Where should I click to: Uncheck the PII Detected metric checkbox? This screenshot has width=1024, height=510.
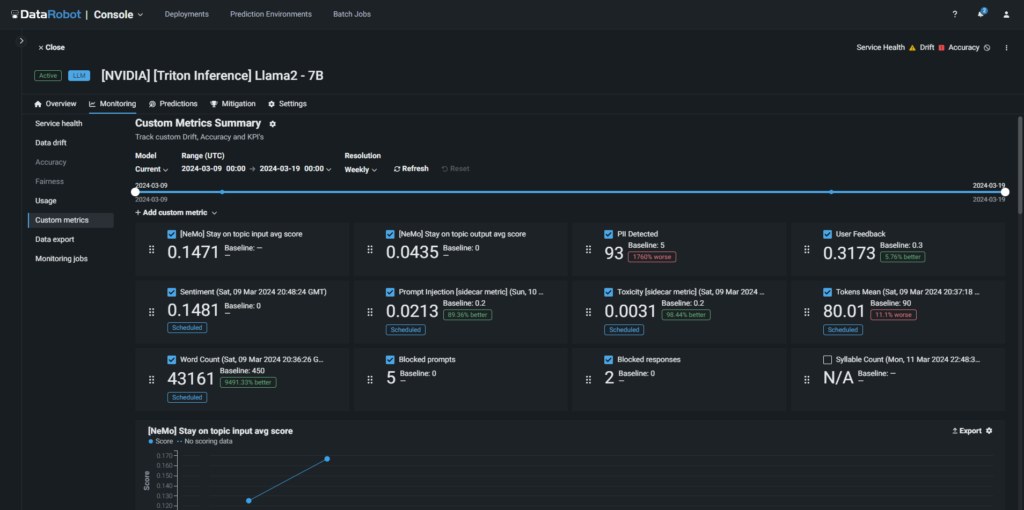pyautogui.click(x=609, y=234)
